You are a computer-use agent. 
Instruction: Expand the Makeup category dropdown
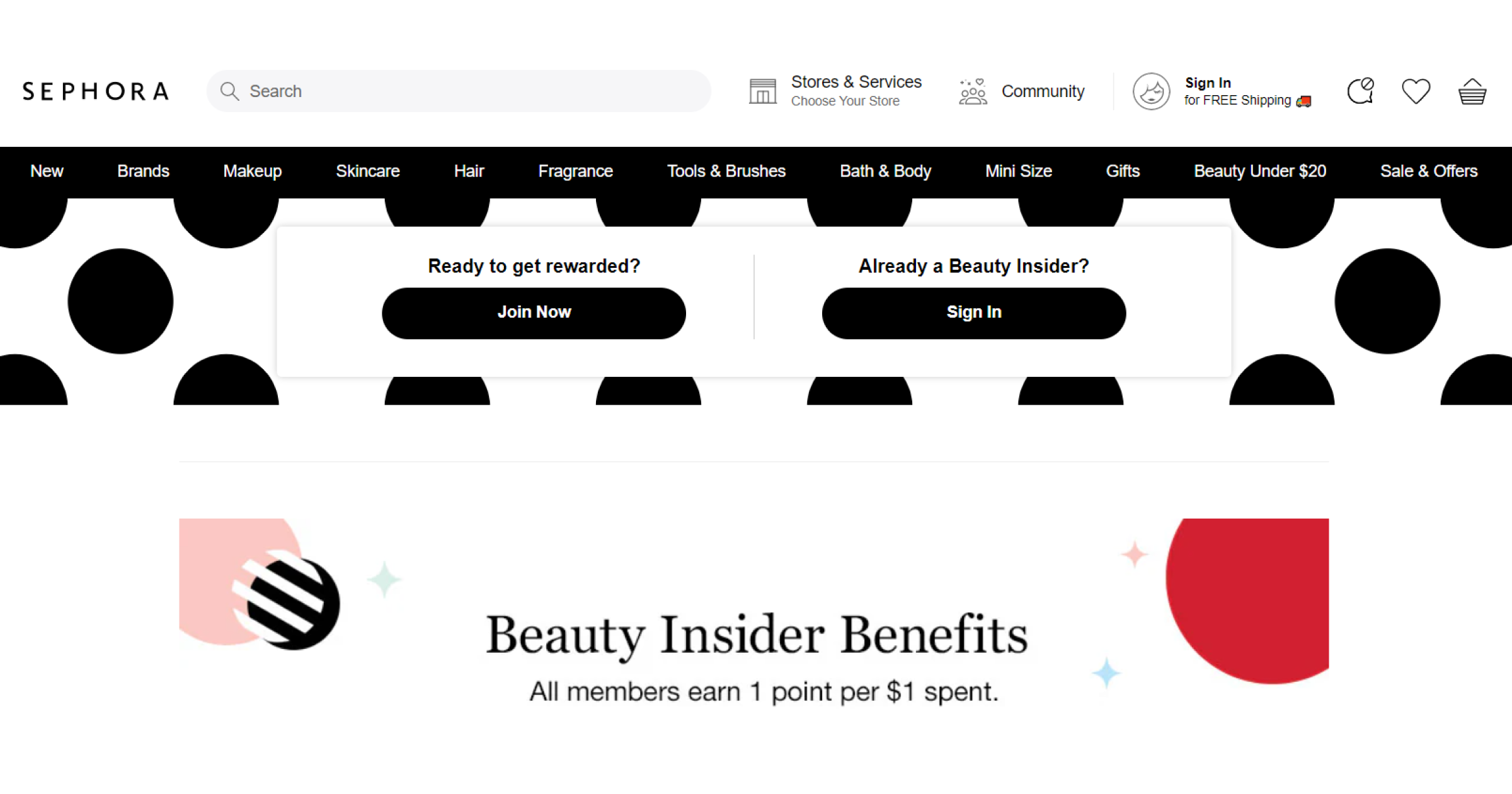coord(253,170)
